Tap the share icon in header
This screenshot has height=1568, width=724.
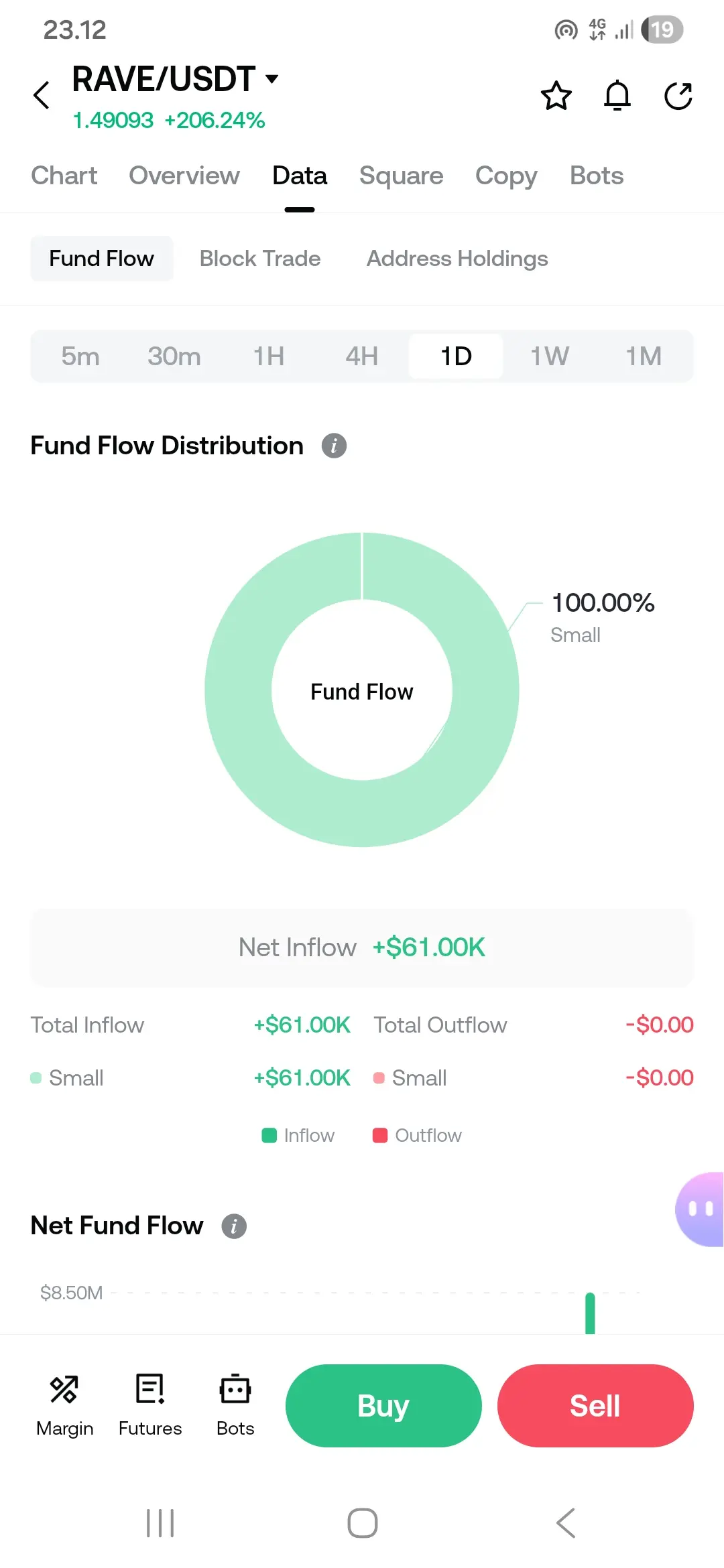coord(678,96)
